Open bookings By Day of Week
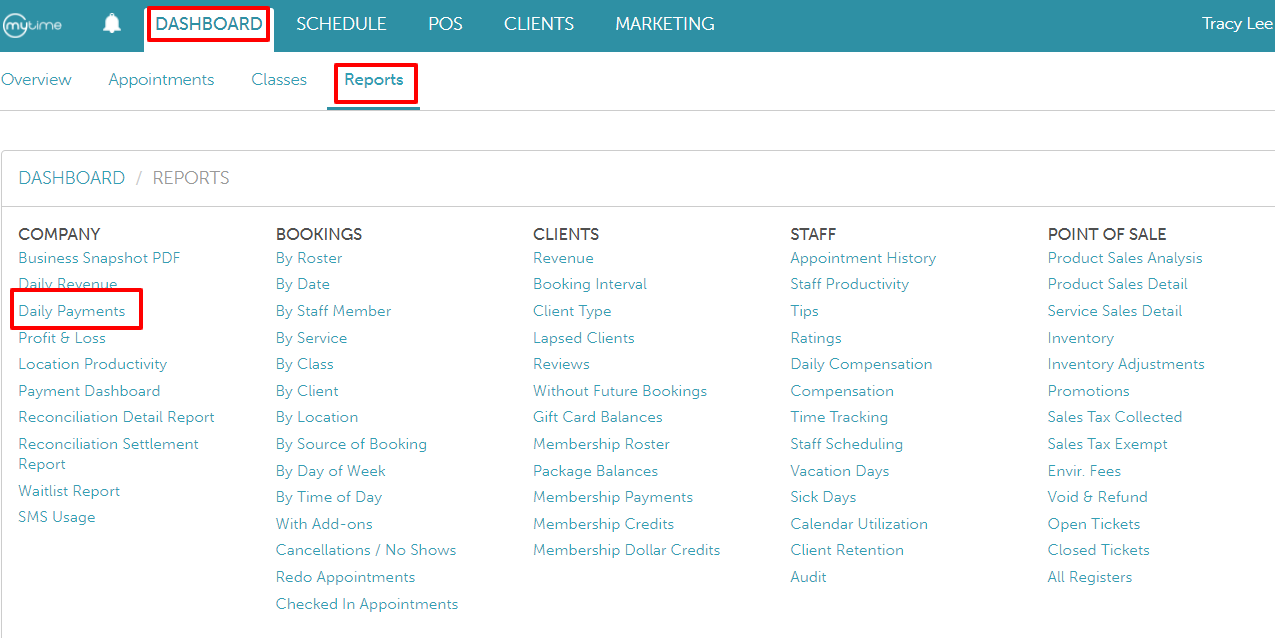This screenshot has width=1275, height=638. click(x=331, y=471)
